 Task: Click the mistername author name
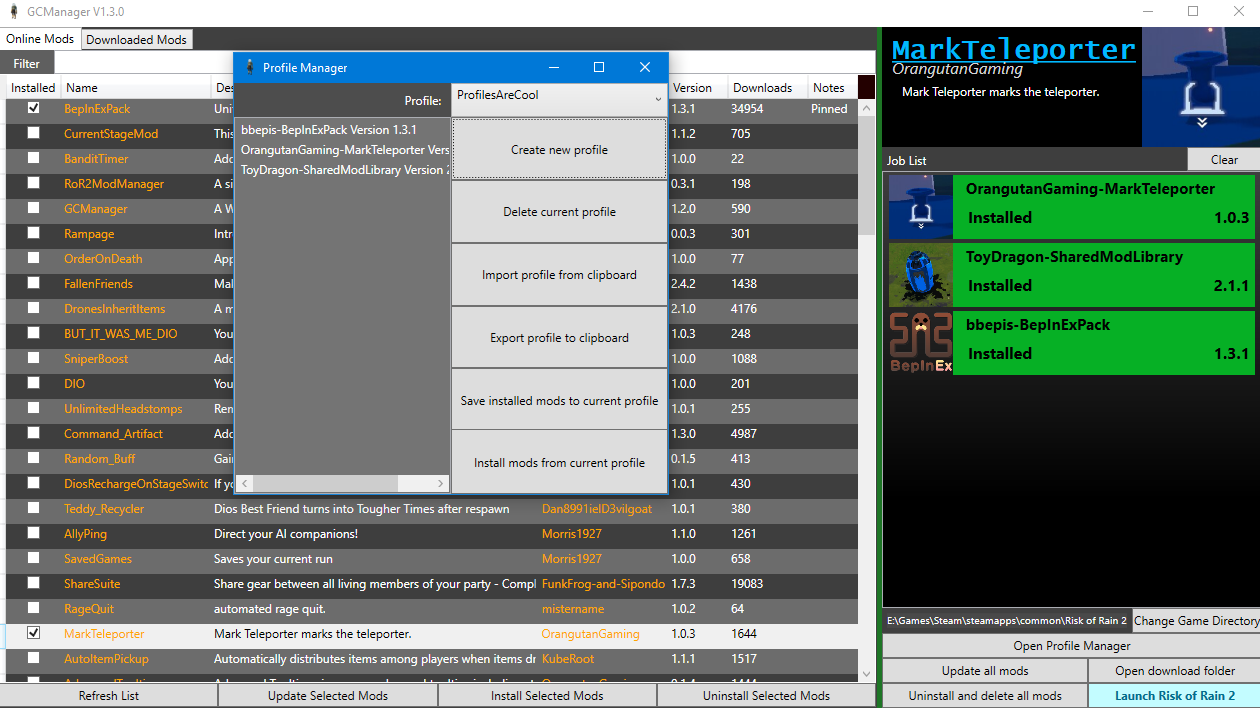pos(573,609)
